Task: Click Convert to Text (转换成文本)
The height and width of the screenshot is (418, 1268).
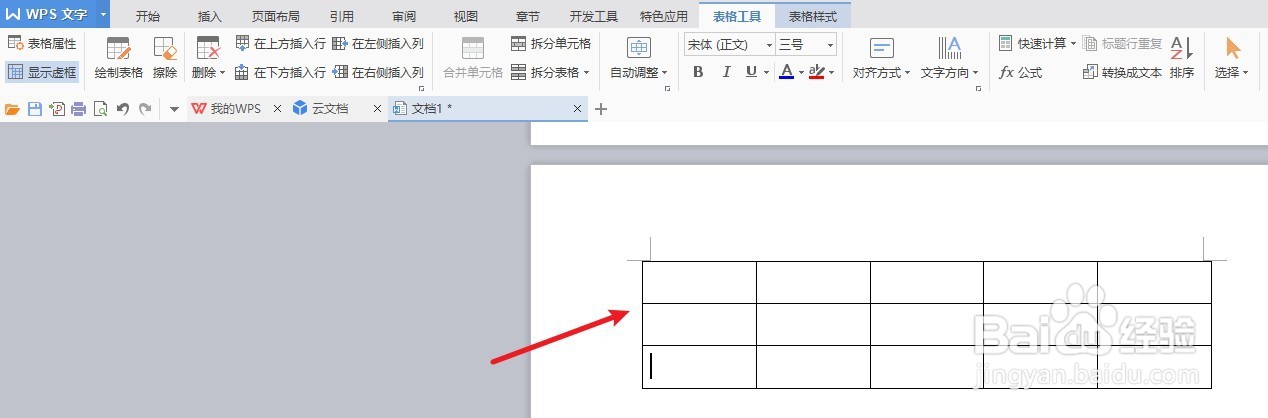Action: (1122, 72)
